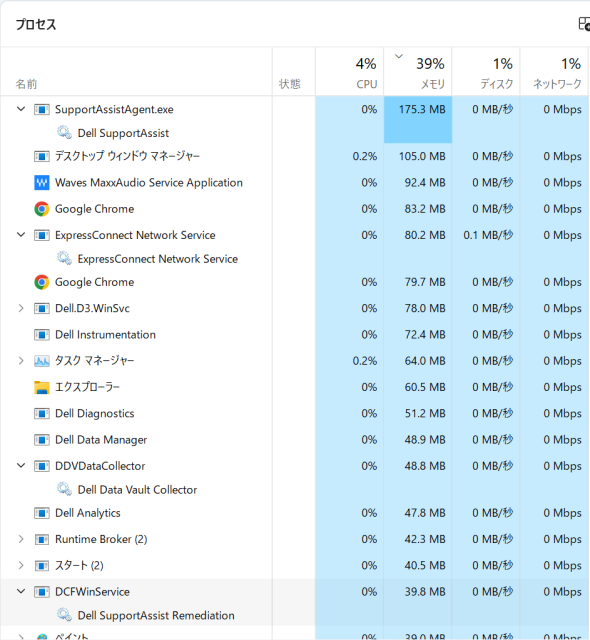590x640 pixels.
Task: Select the Waves MaxxAudio Service Application name
Action: tap(149, 182)
